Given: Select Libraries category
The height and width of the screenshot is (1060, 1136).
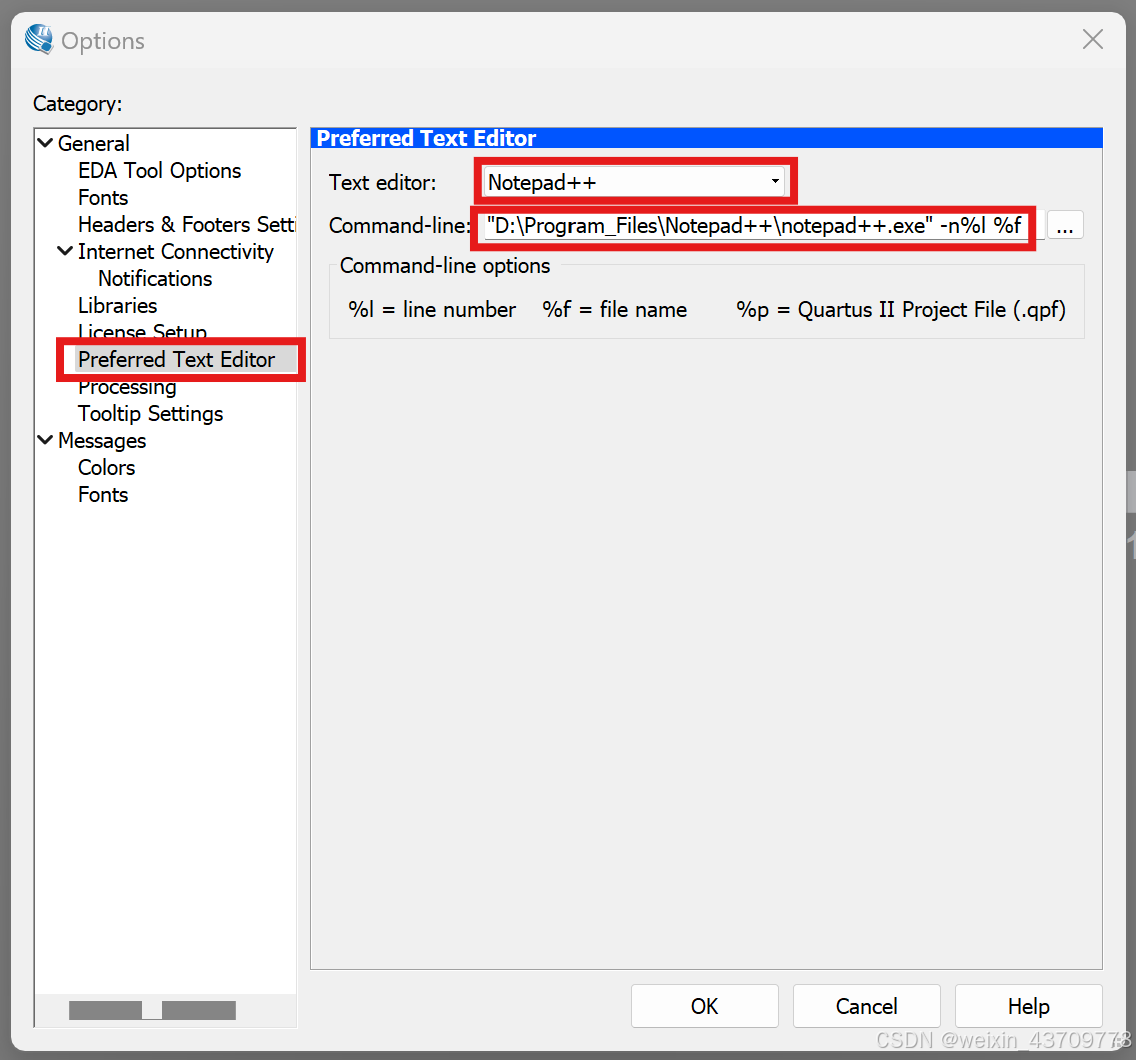Looking at the screenshot, I should click(117, 305).
